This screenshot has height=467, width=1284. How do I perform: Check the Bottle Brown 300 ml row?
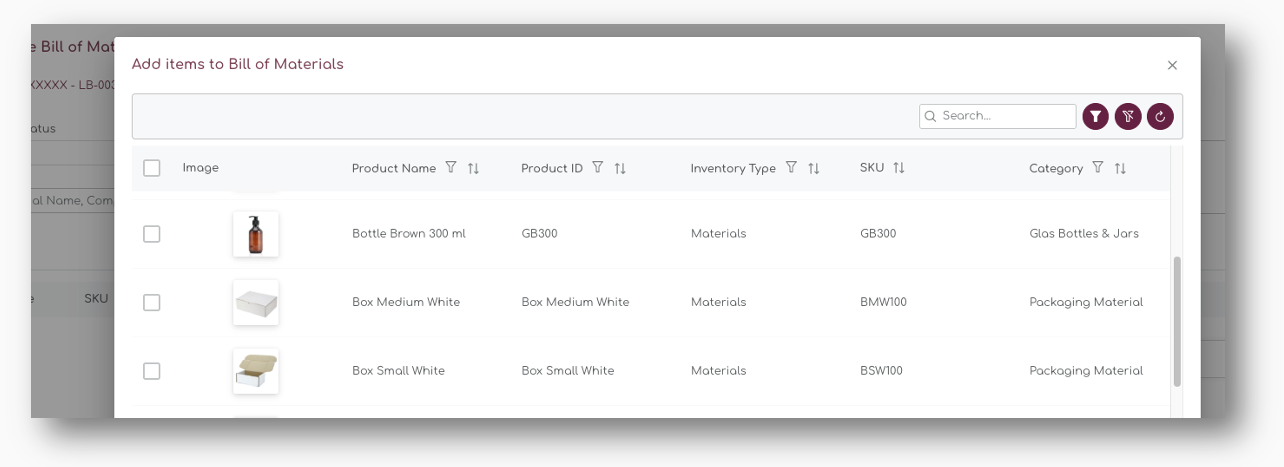pyautogui.click(x=152, y=234)
